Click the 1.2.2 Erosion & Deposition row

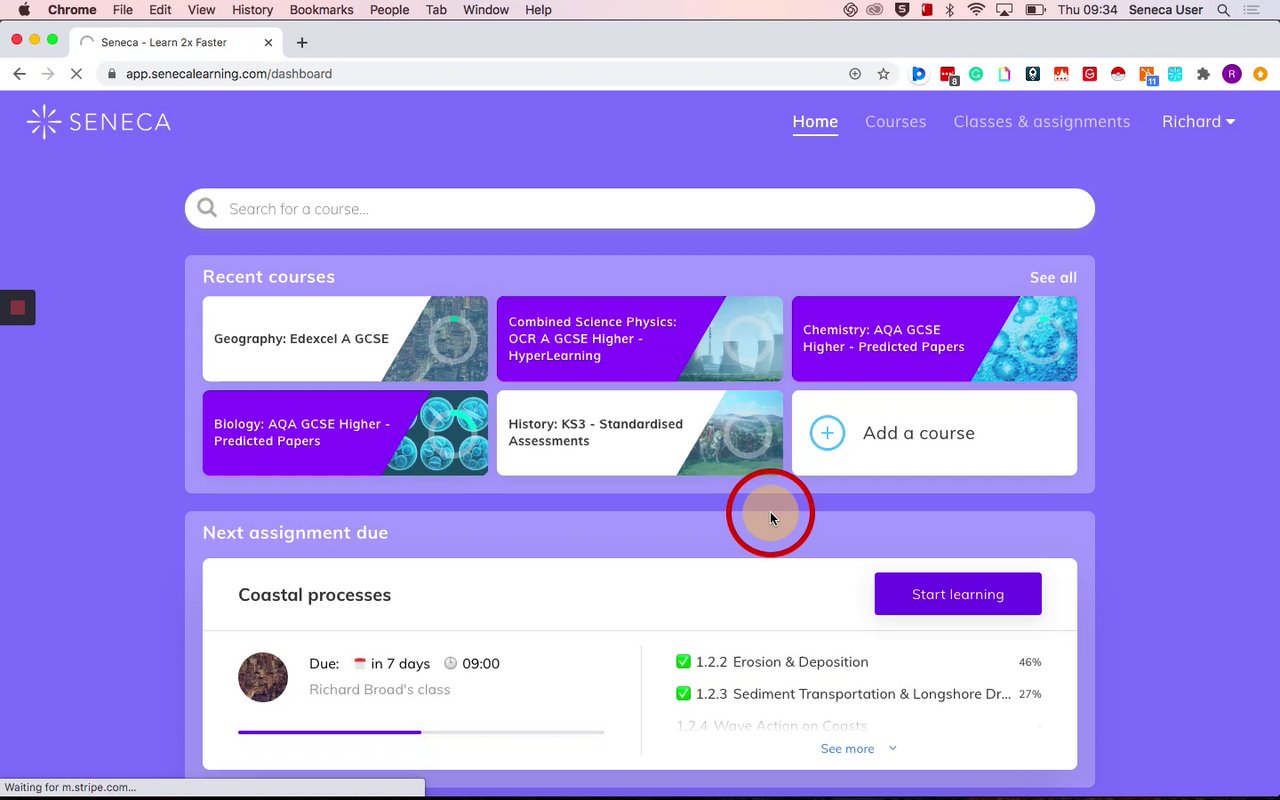tap(859, 662)
